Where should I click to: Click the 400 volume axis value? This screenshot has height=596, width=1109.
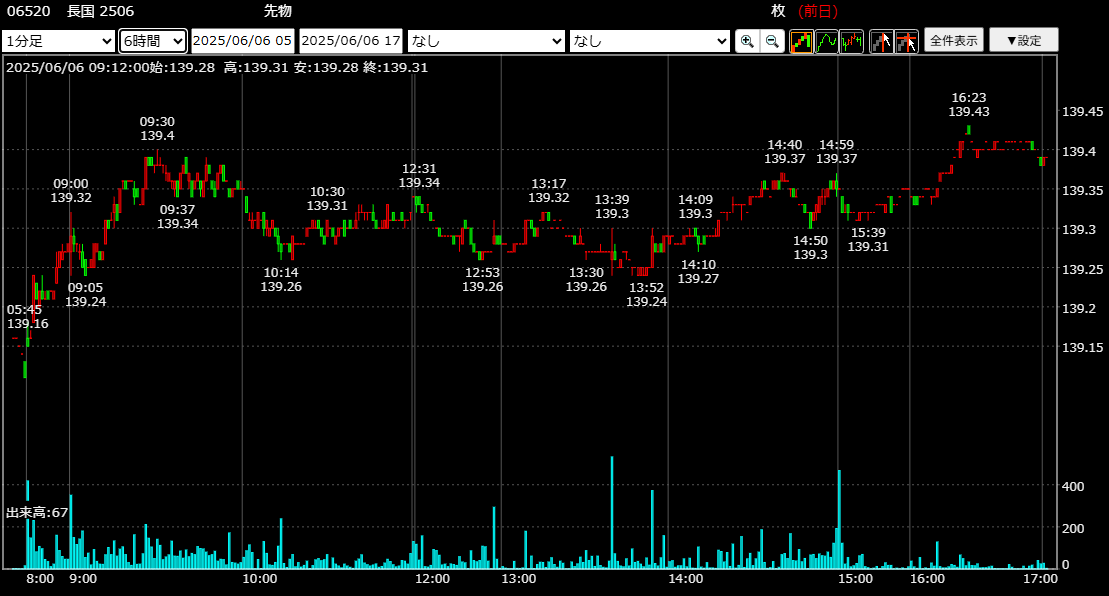coord(1073,486)
